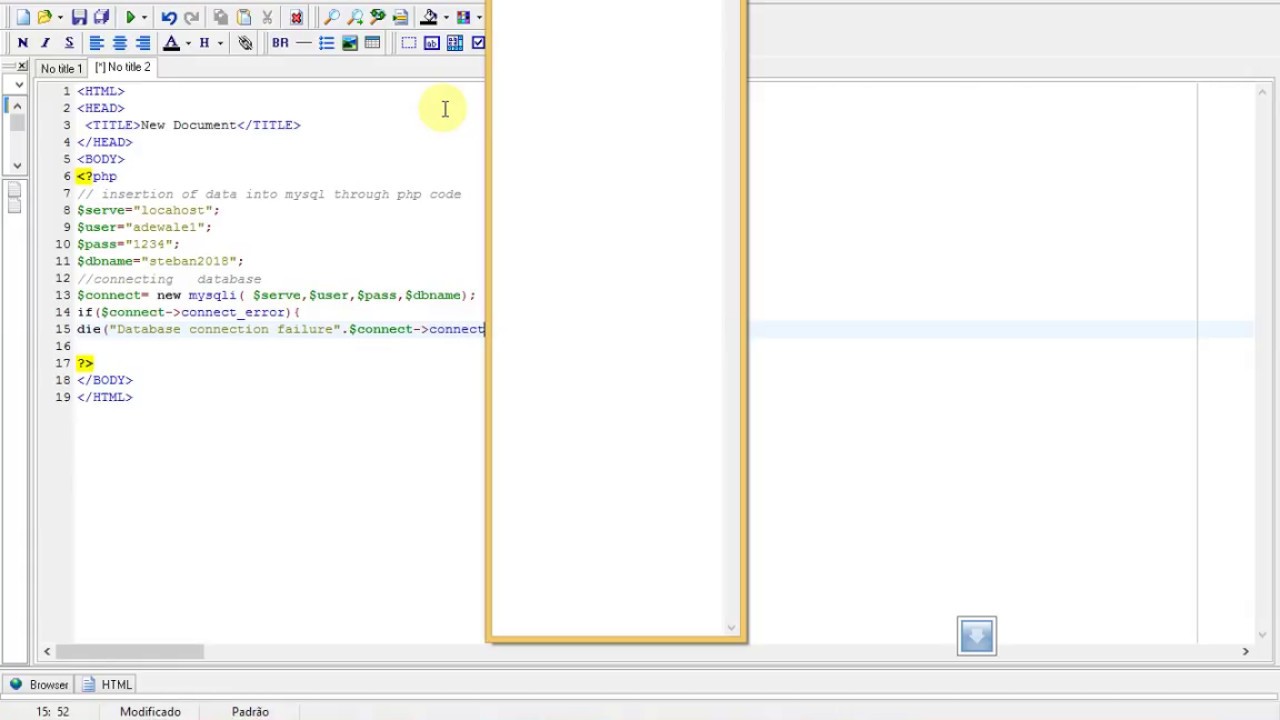Expand the Open file dropdown arrow

coord(60,17)
